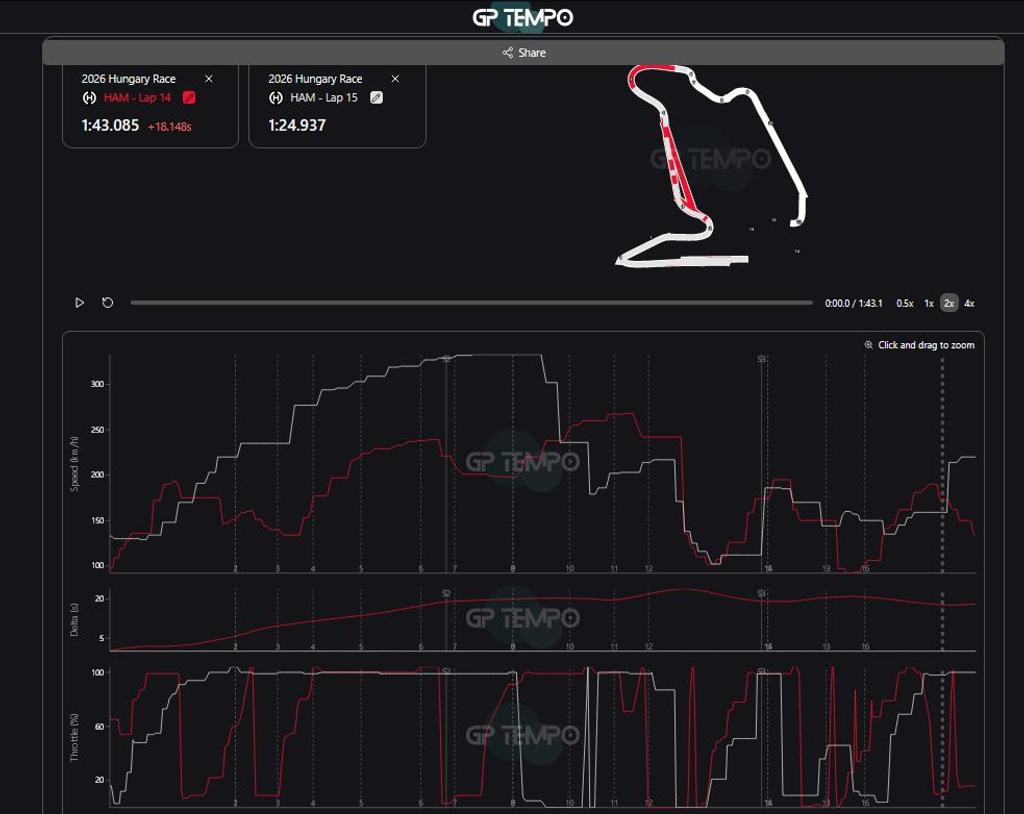Click the red color swatch for Lap 14

coord(189,97)
